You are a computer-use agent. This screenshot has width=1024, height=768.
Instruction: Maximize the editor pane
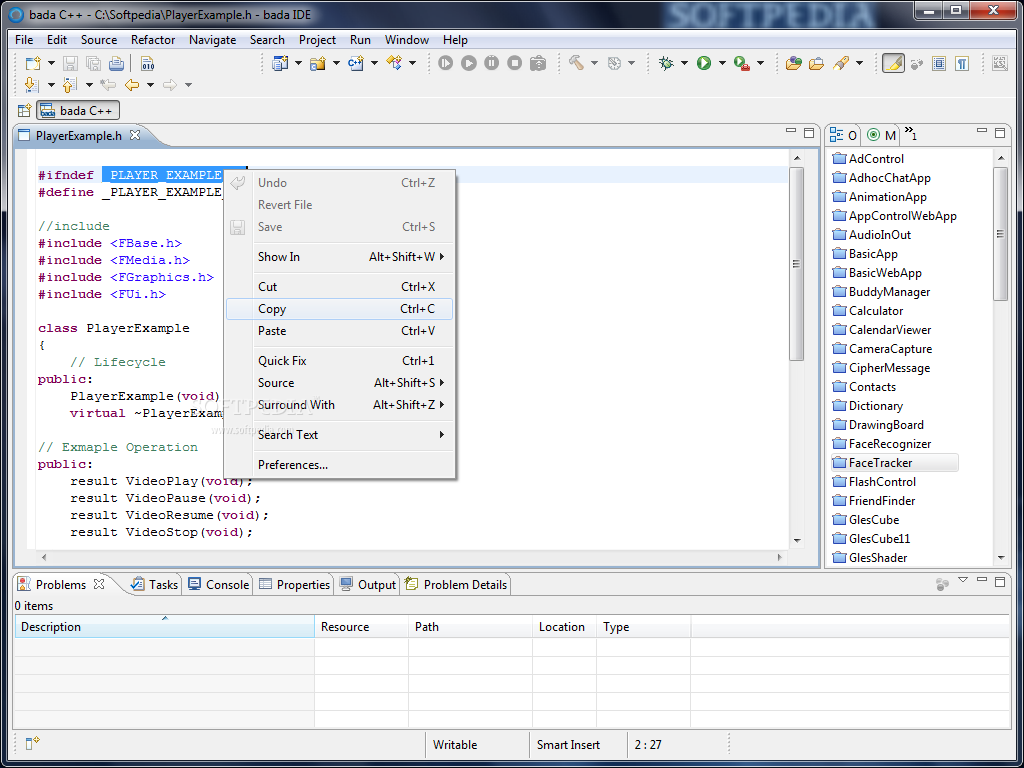(x=809, y=133)
